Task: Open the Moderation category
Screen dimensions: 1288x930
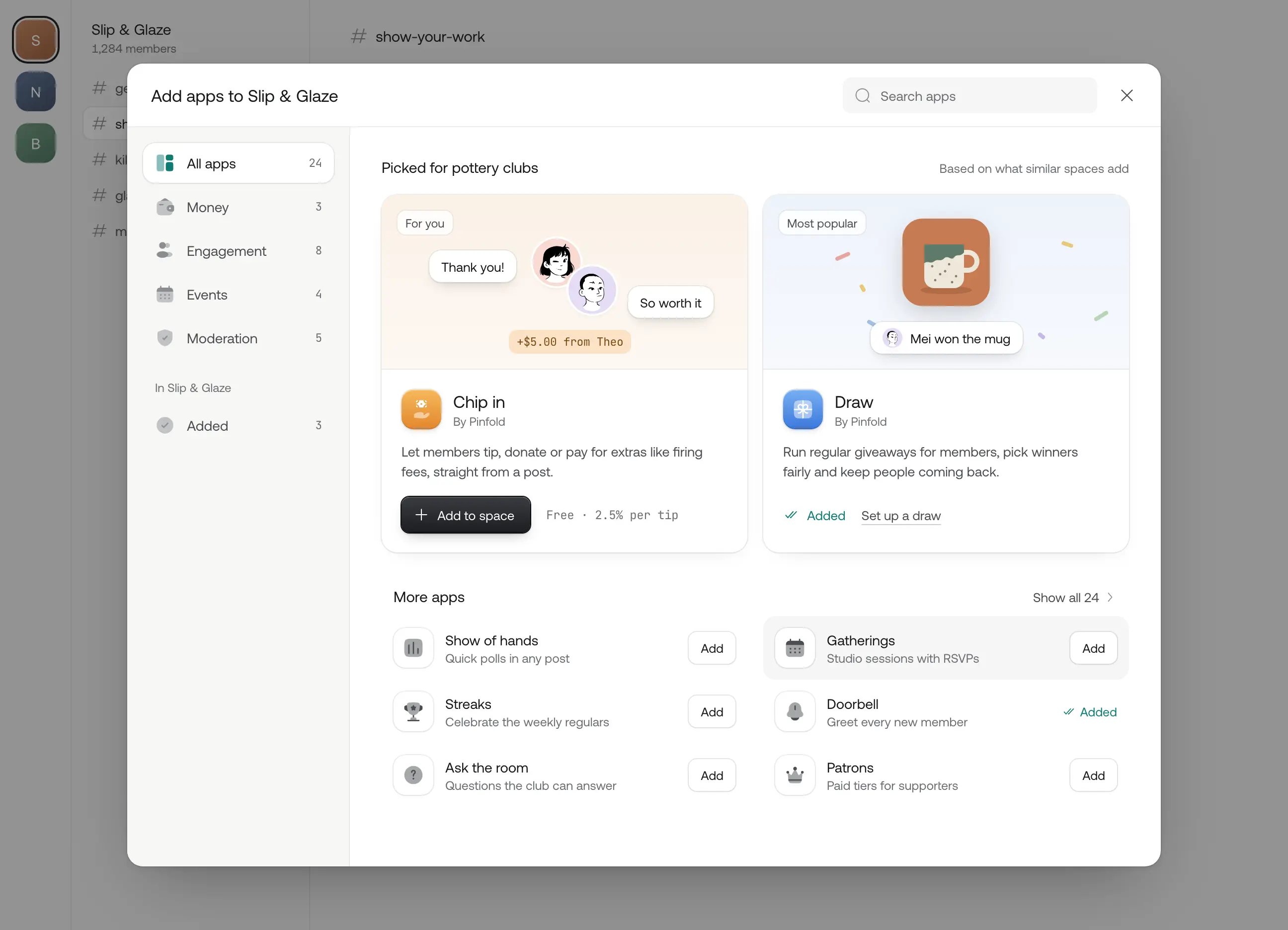Action: (x=239, y=338)
